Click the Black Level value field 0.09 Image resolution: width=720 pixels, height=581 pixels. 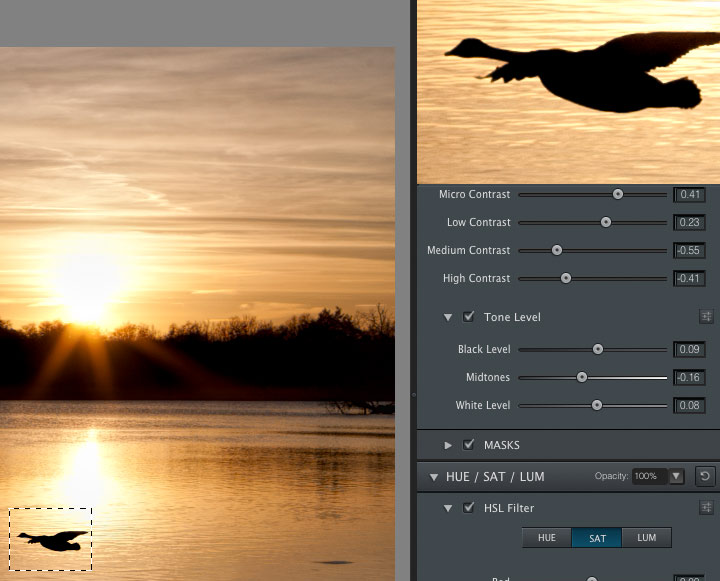pos(689,350)
